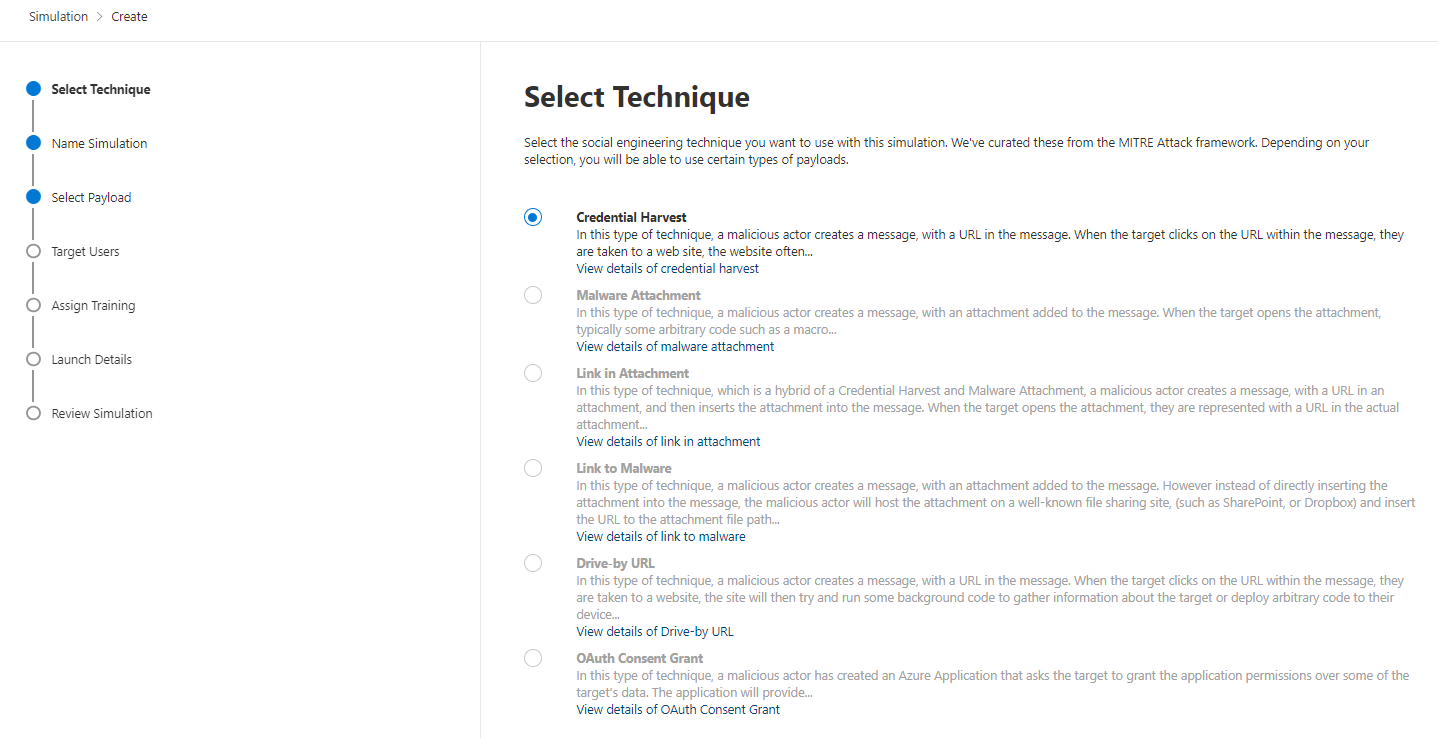Open View details of malware attachment
The width and height of the screenshot is (1438, 738).
pos(675,347)
